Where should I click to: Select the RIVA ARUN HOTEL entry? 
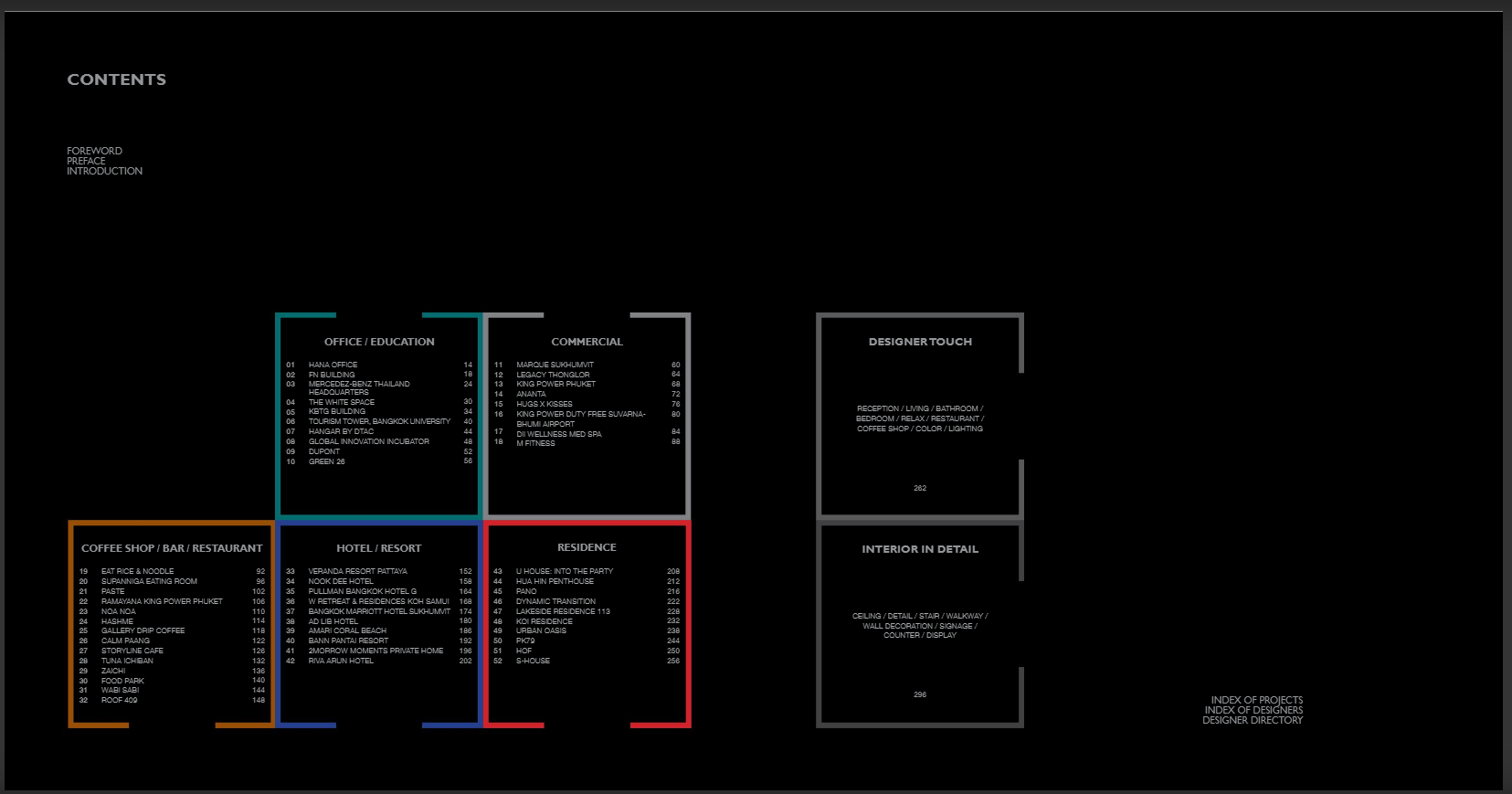[x=341, y=661]
